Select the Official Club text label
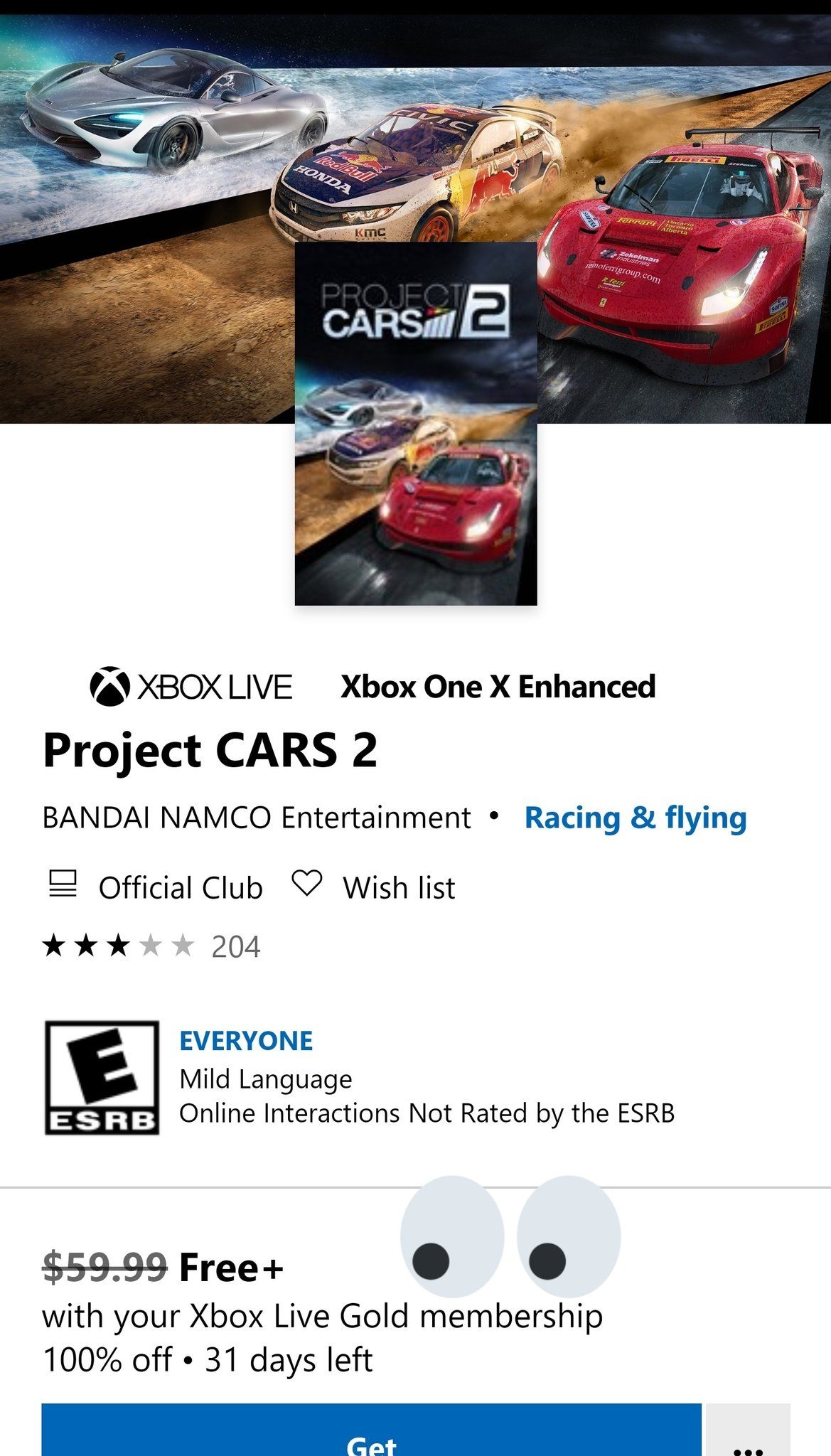This screenshot has height=1456, width=831. click(x=181, y=888)
